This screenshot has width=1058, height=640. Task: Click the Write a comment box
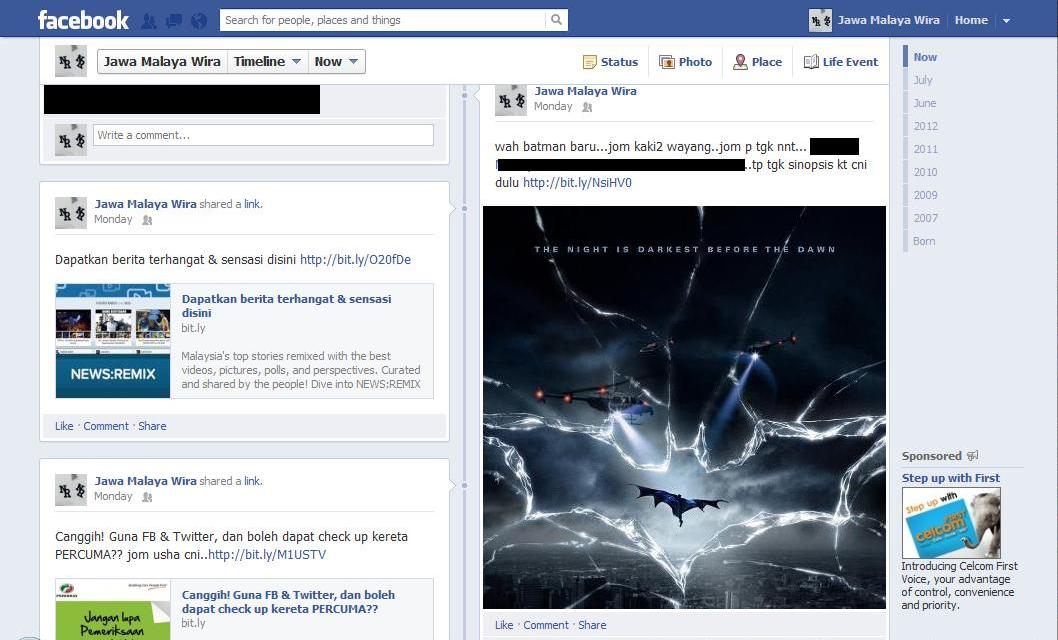pos(263,135)
